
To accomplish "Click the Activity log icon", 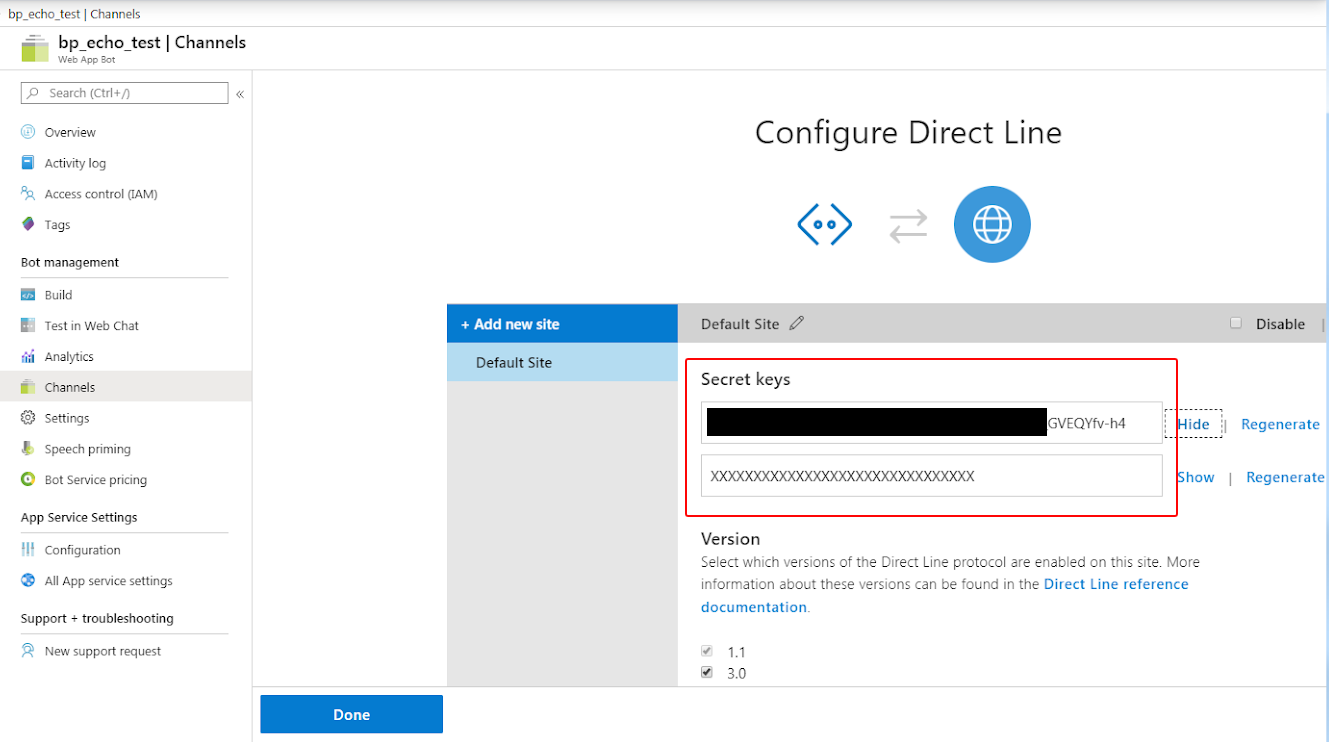I will [x=28, y=163].
